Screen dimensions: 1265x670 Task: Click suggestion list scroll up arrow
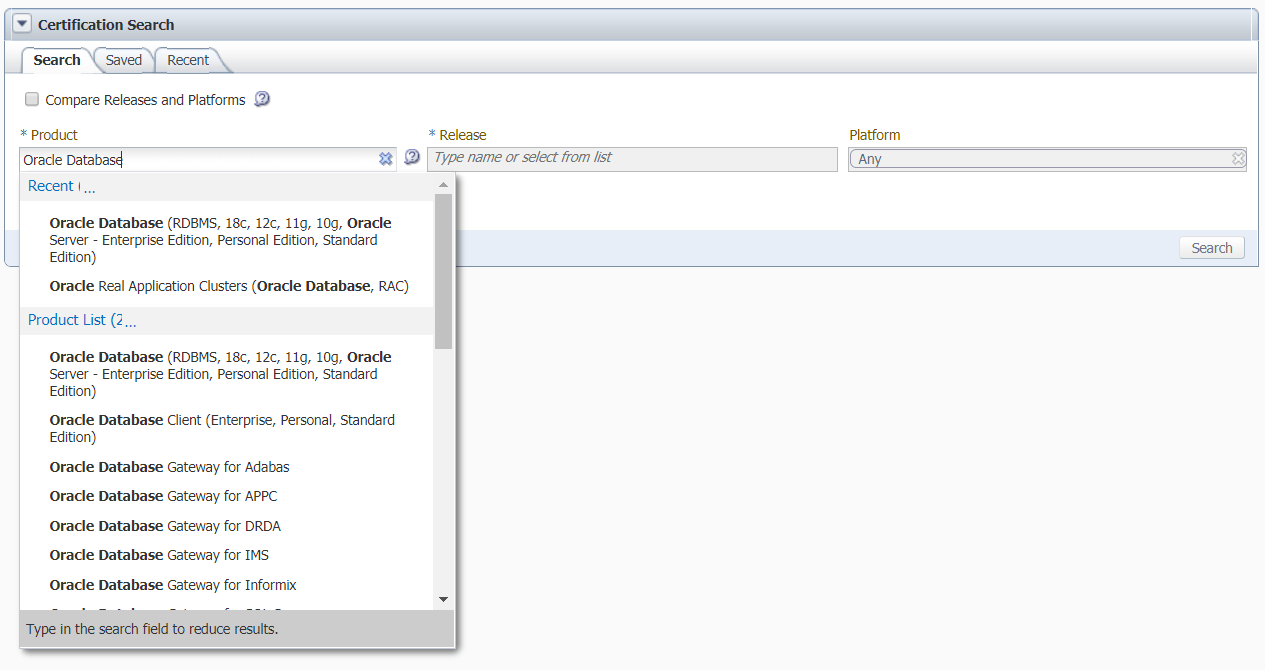pos(444,184)
